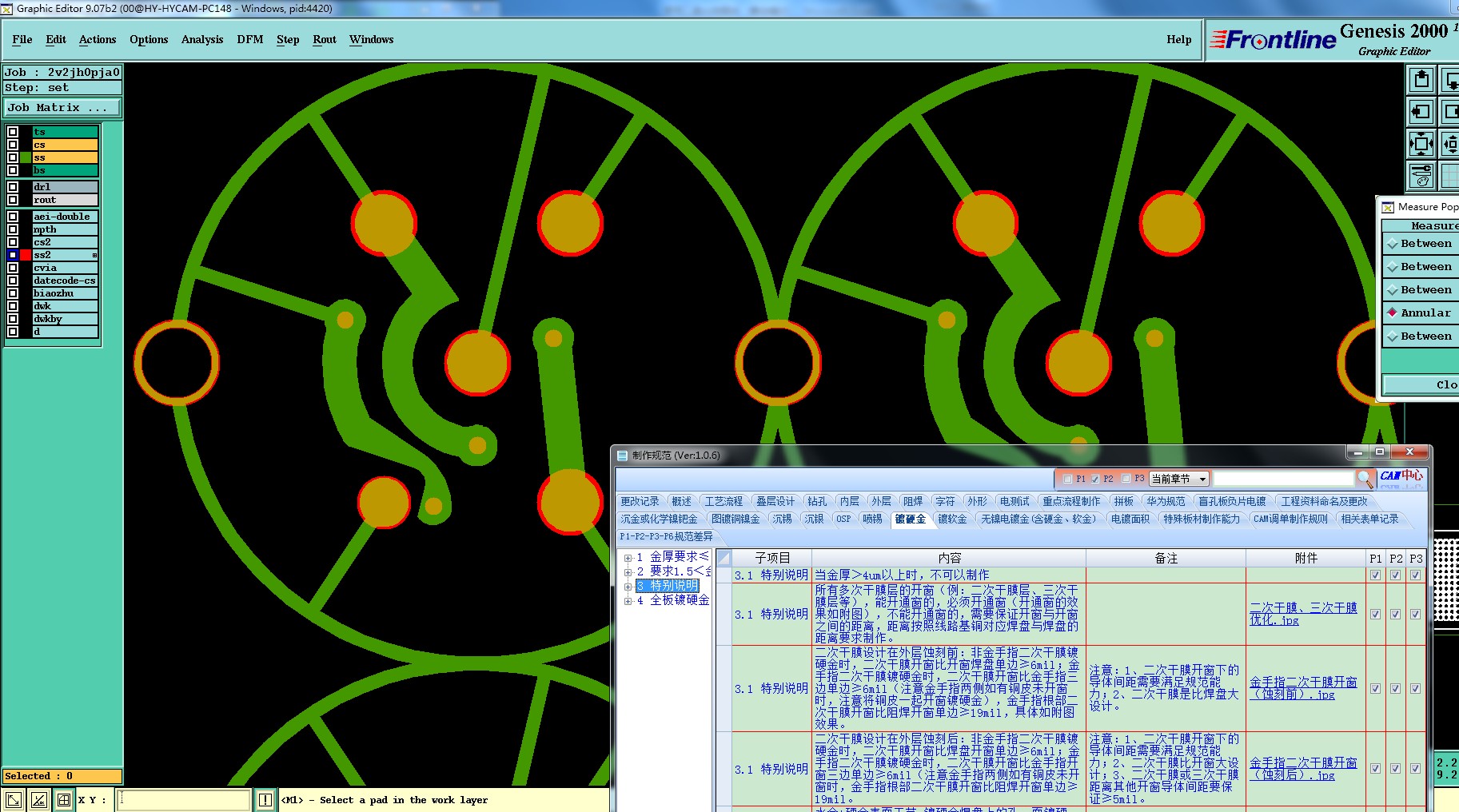Expand tree node 3 特别说明
The width and height of the screenshot is (1459, 812).
point(628,587)
